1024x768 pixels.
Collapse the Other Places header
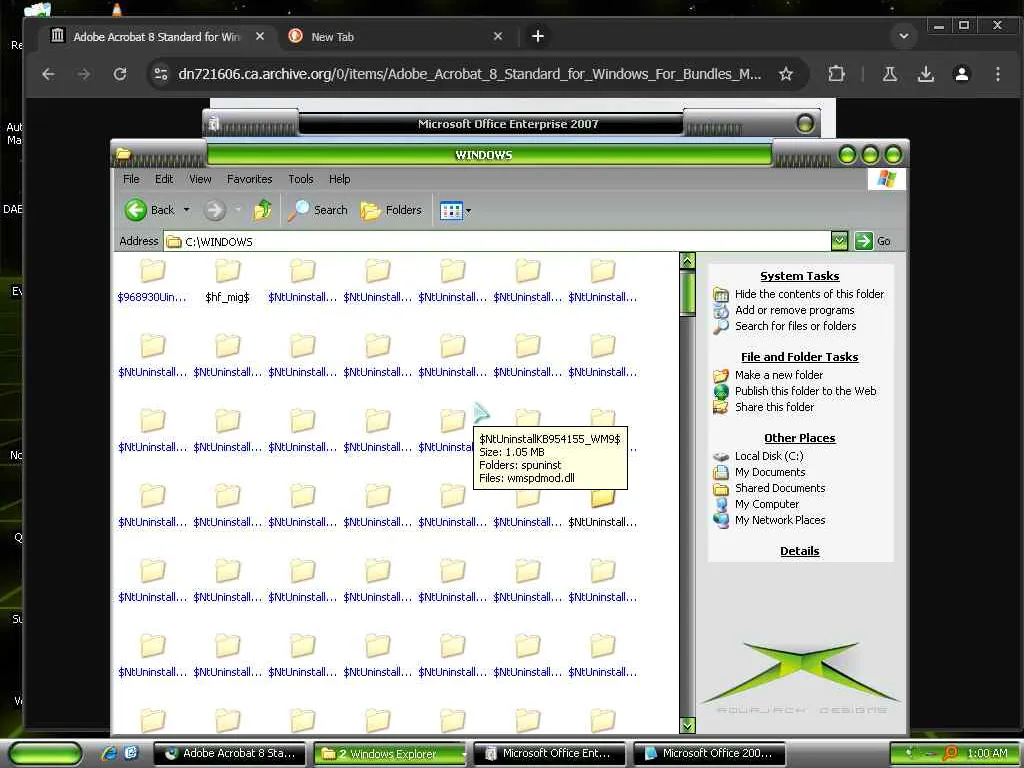pyautogui.click(x=799, y=438)
